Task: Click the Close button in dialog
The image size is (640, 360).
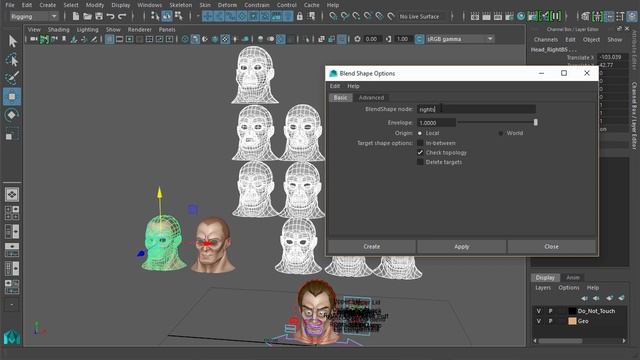Action: click(551, 247)
